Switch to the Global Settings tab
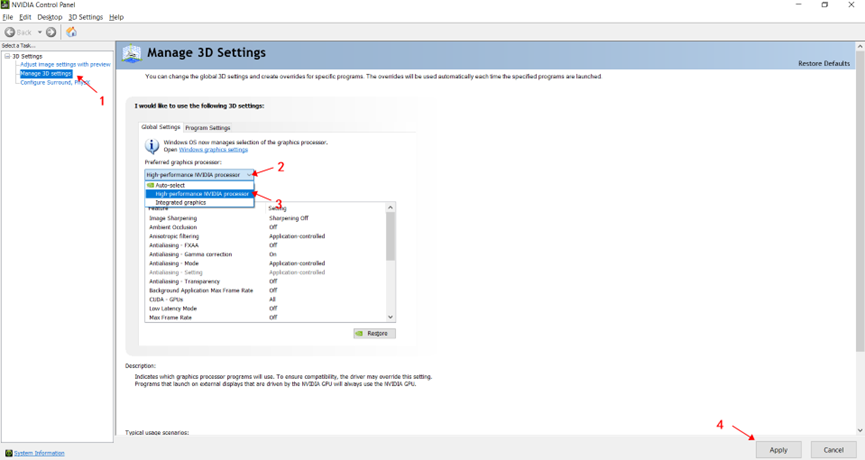 161,127
